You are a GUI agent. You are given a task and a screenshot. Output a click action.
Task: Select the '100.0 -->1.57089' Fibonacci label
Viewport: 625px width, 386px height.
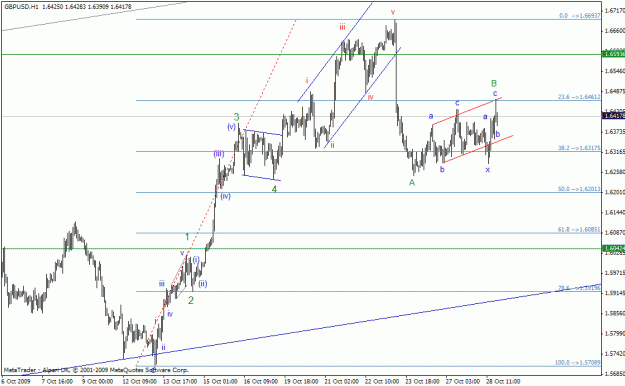(x=578, y=363)
